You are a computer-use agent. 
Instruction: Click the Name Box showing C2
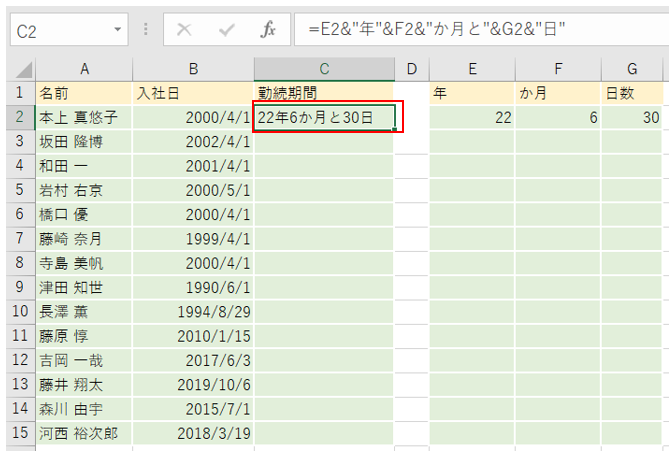click(x=60, y=30)
